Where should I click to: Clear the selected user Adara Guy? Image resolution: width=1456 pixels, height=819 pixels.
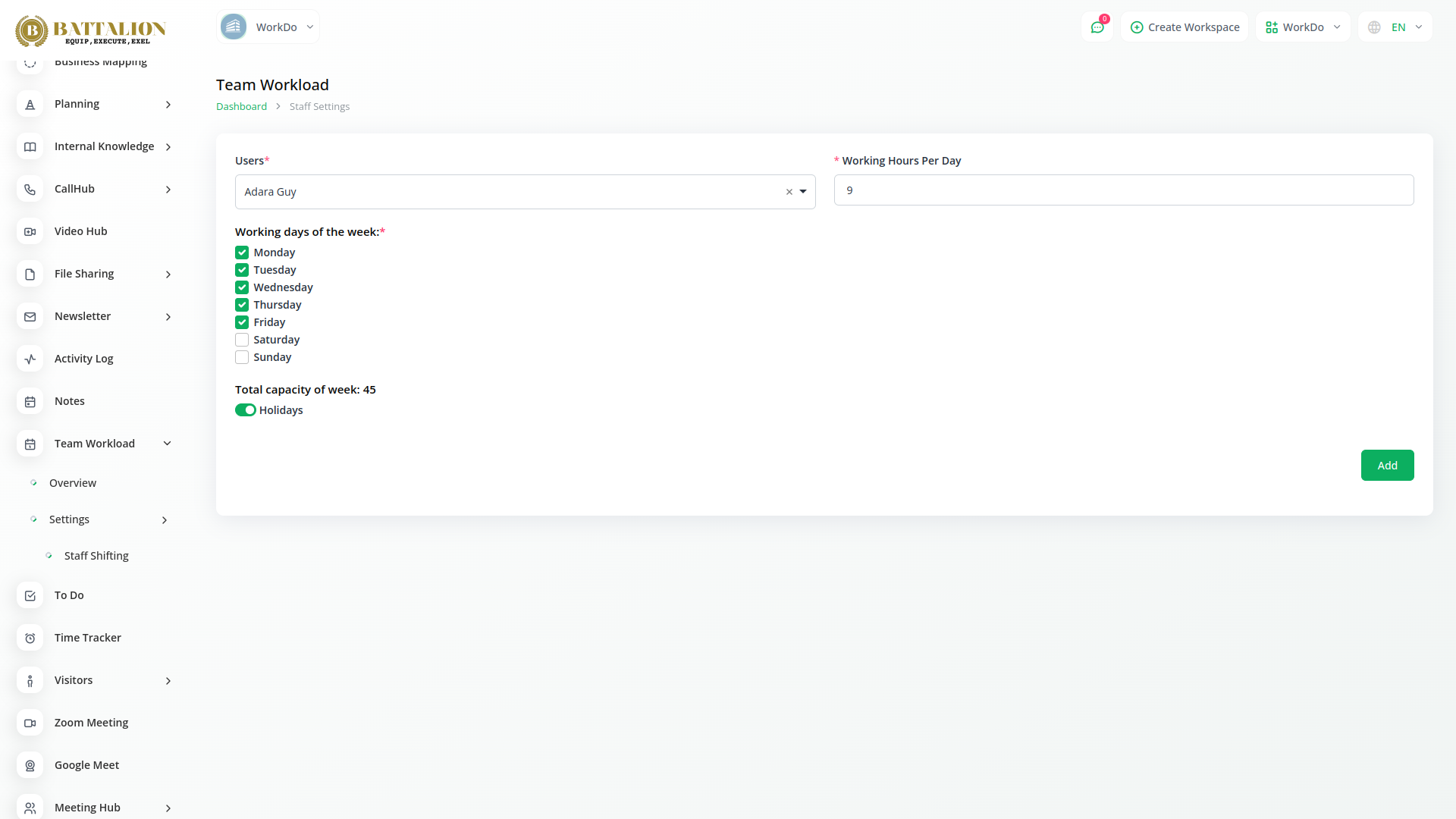[789, 192]
